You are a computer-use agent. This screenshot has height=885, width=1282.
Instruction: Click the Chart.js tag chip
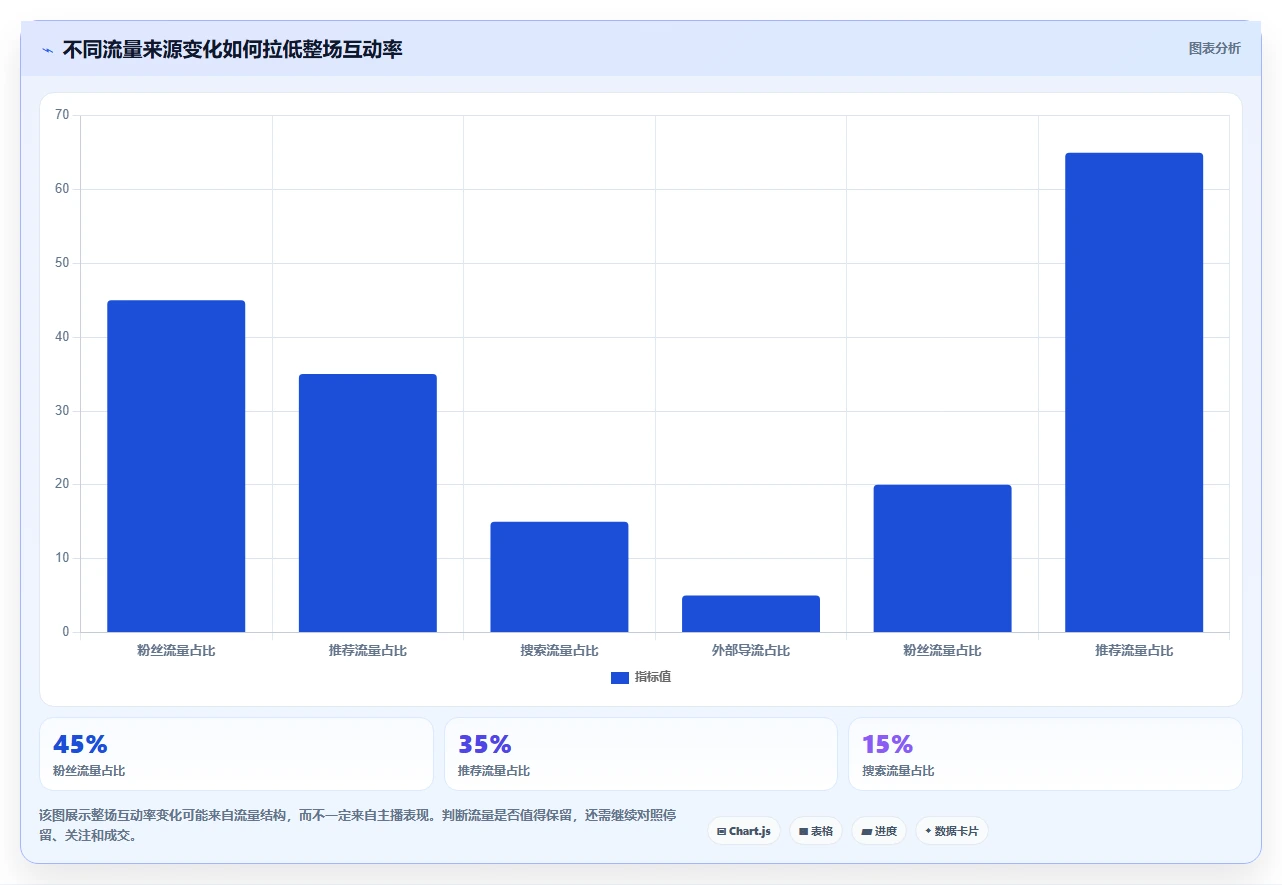(x=744, y=831)
